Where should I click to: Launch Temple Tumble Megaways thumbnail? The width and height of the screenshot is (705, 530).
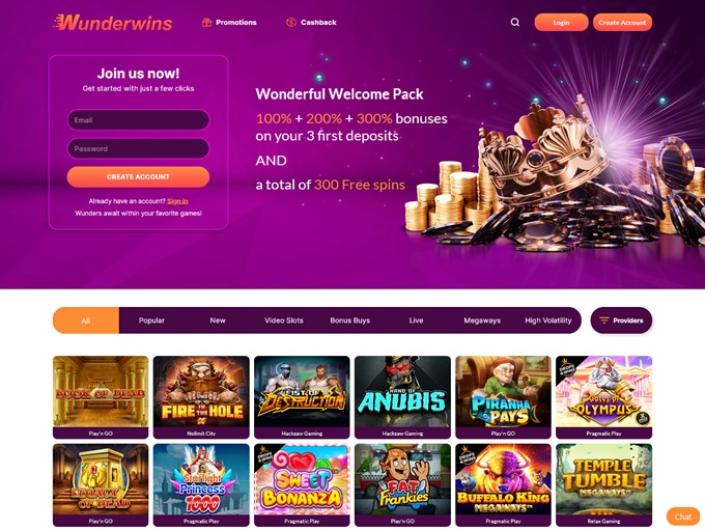point(604,485)
